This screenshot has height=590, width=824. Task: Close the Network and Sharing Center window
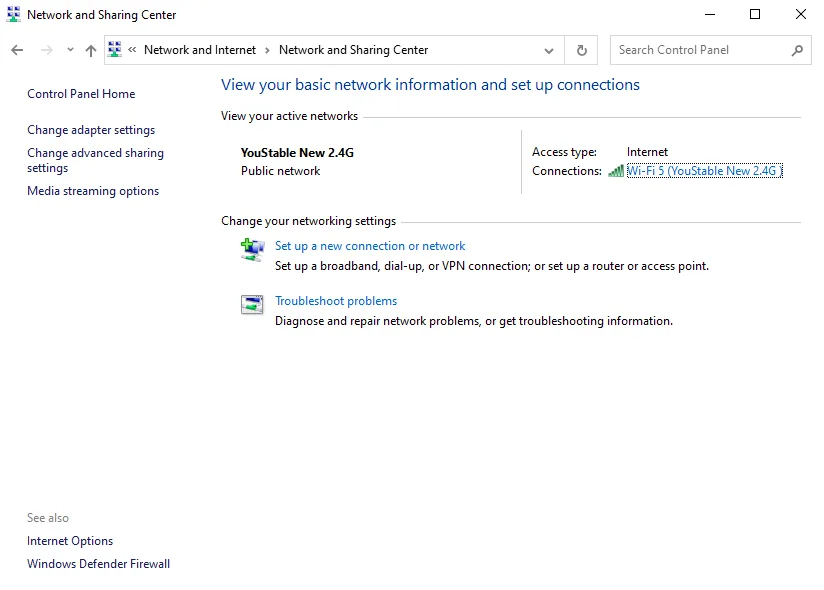coord(800,14)
